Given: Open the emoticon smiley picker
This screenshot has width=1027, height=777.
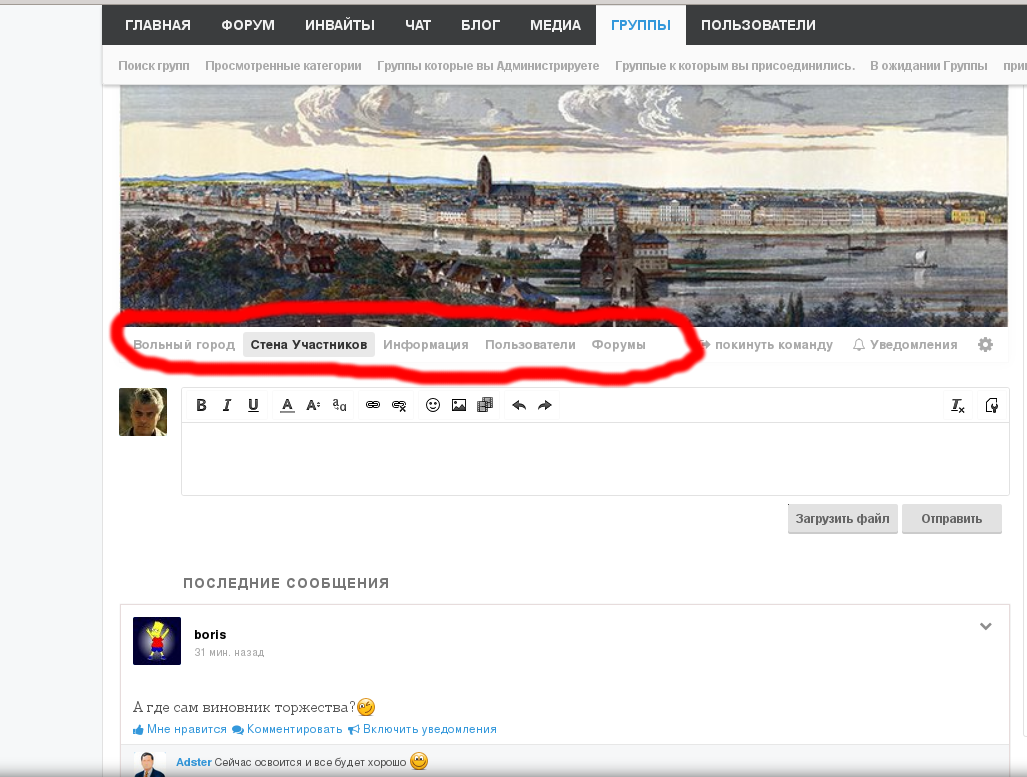Looking at the screenshot, I should (433, 405).
